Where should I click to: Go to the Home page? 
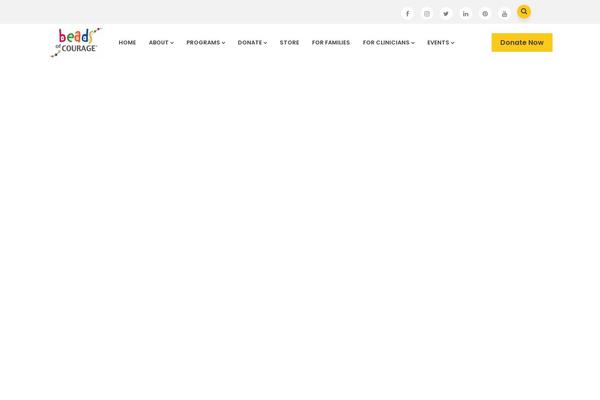click(x=127, y=42)
